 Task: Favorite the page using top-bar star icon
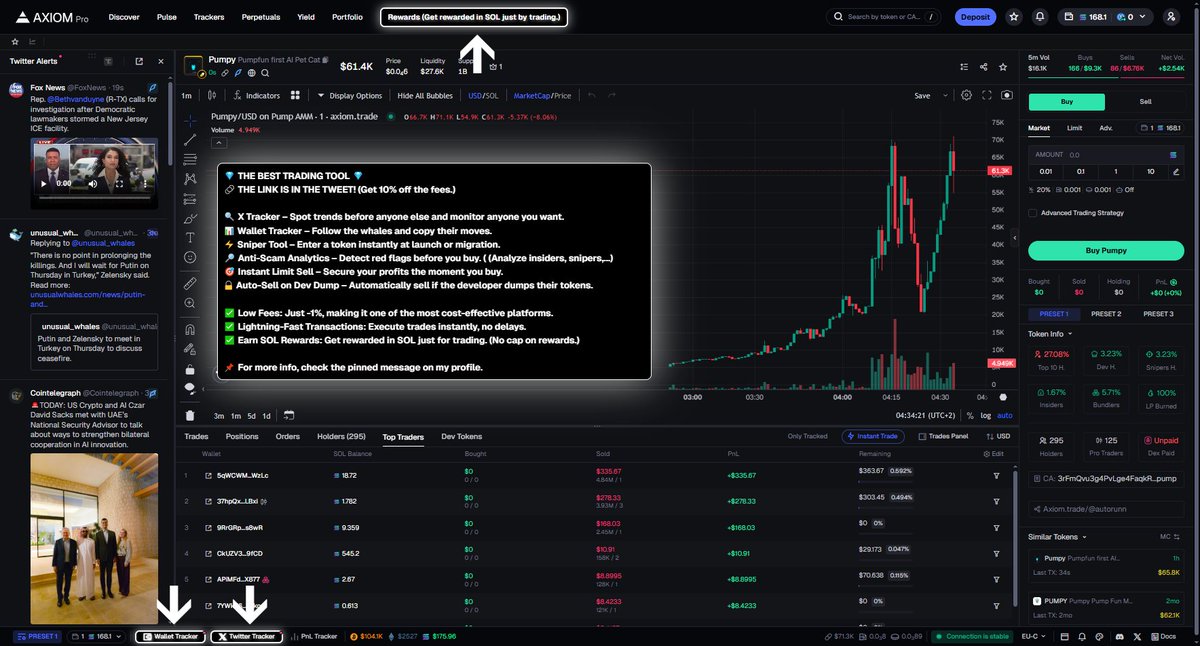[x=1014, y=17]
